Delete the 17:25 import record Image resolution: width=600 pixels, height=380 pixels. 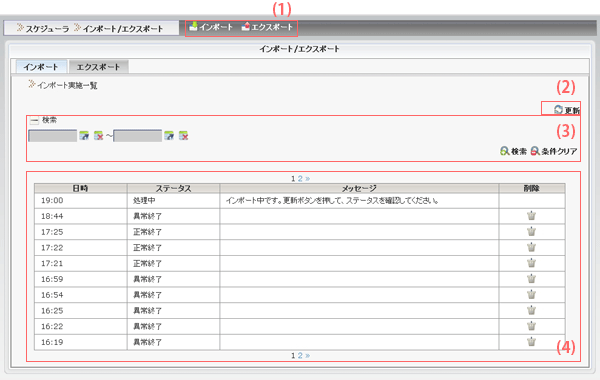coord(532,232)
